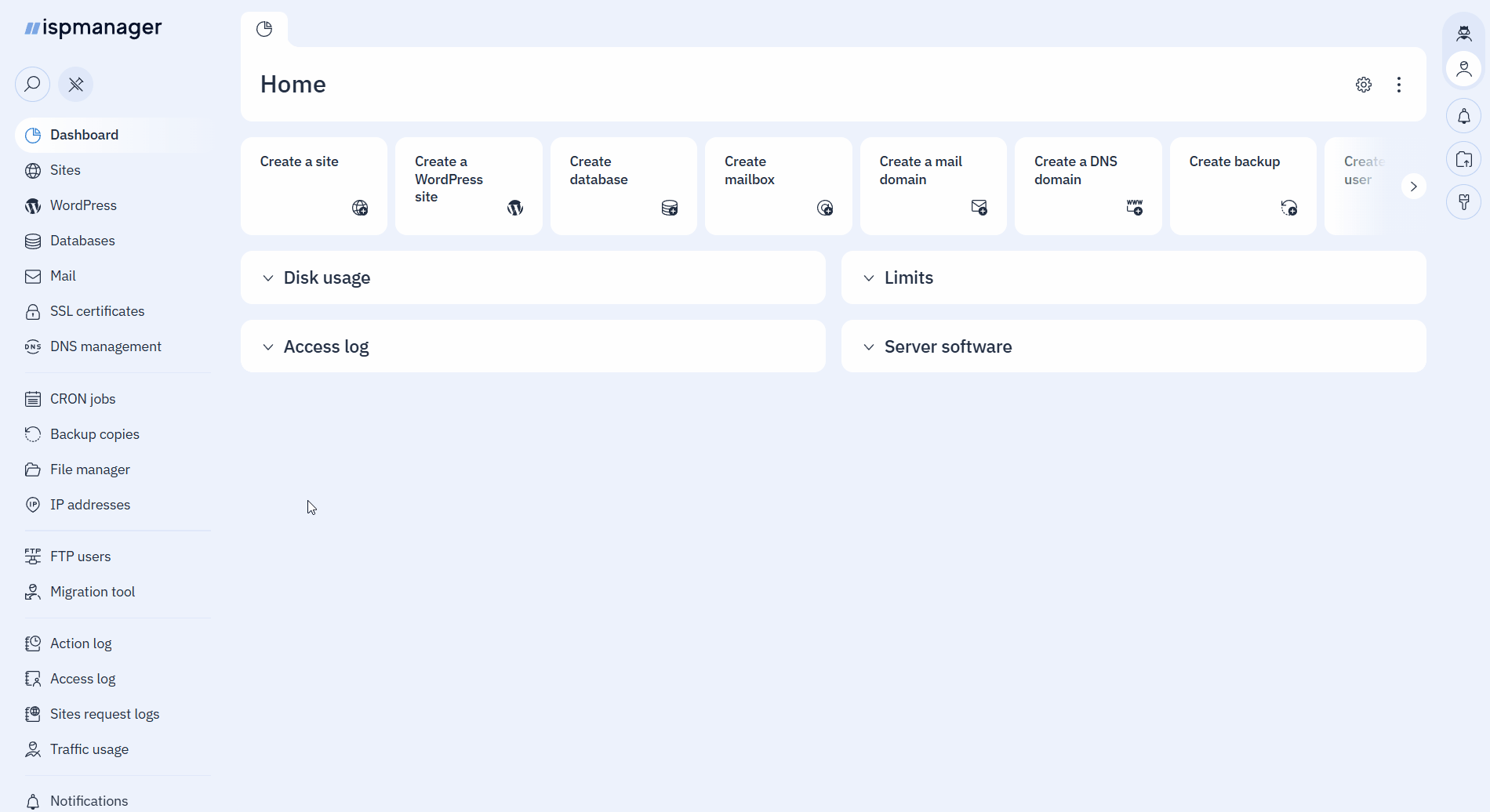The image size is (1490, 812).
Task: Select File manager from sidebar
Action: (90, 469)
